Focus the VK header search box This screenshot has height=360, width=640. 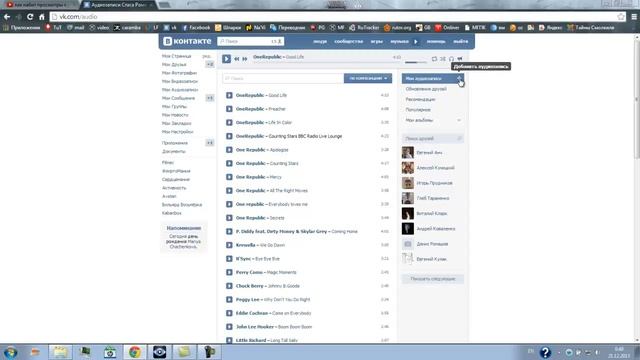pos(251,41)
